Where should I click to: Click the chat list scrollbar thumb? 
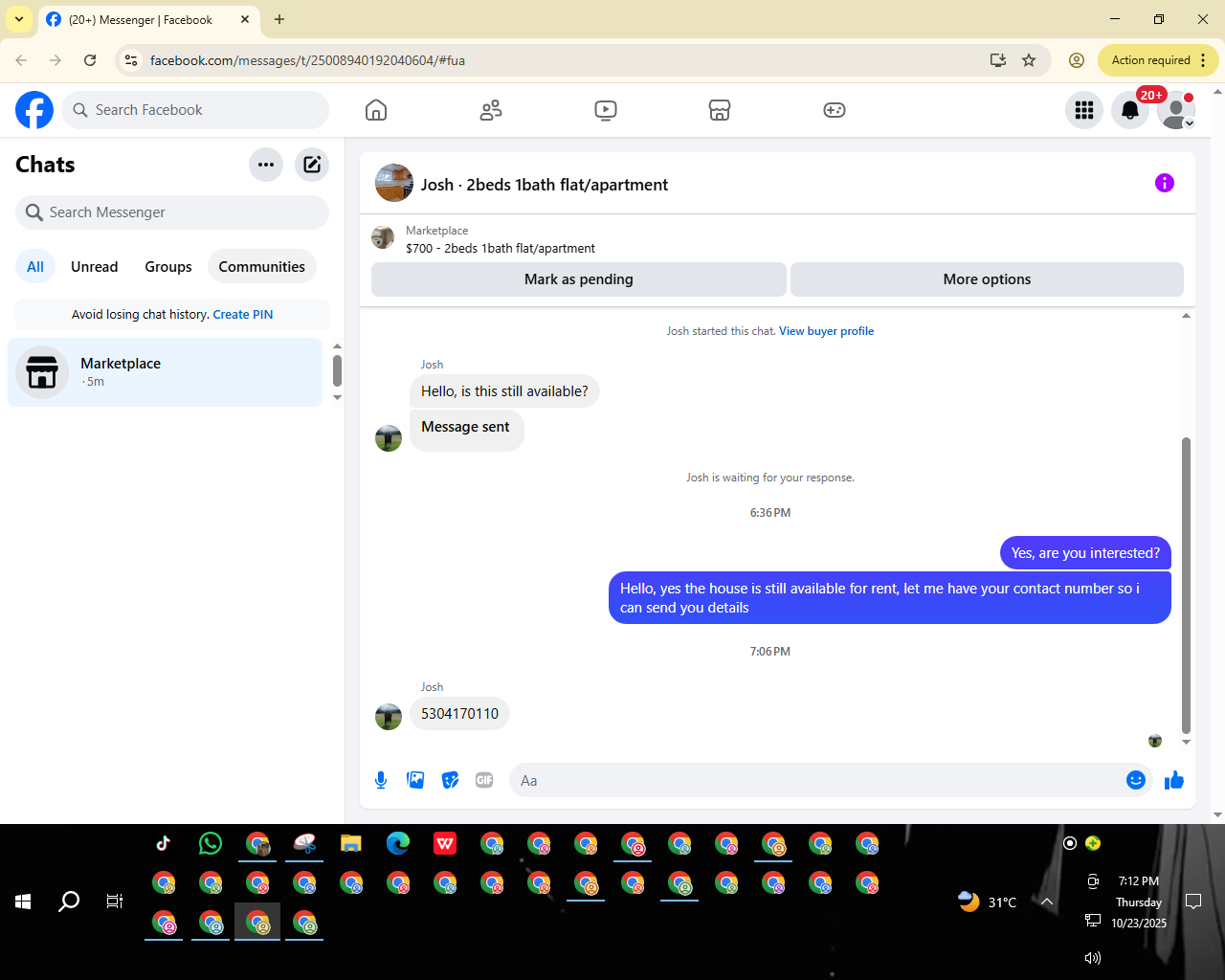click(337, 370)
